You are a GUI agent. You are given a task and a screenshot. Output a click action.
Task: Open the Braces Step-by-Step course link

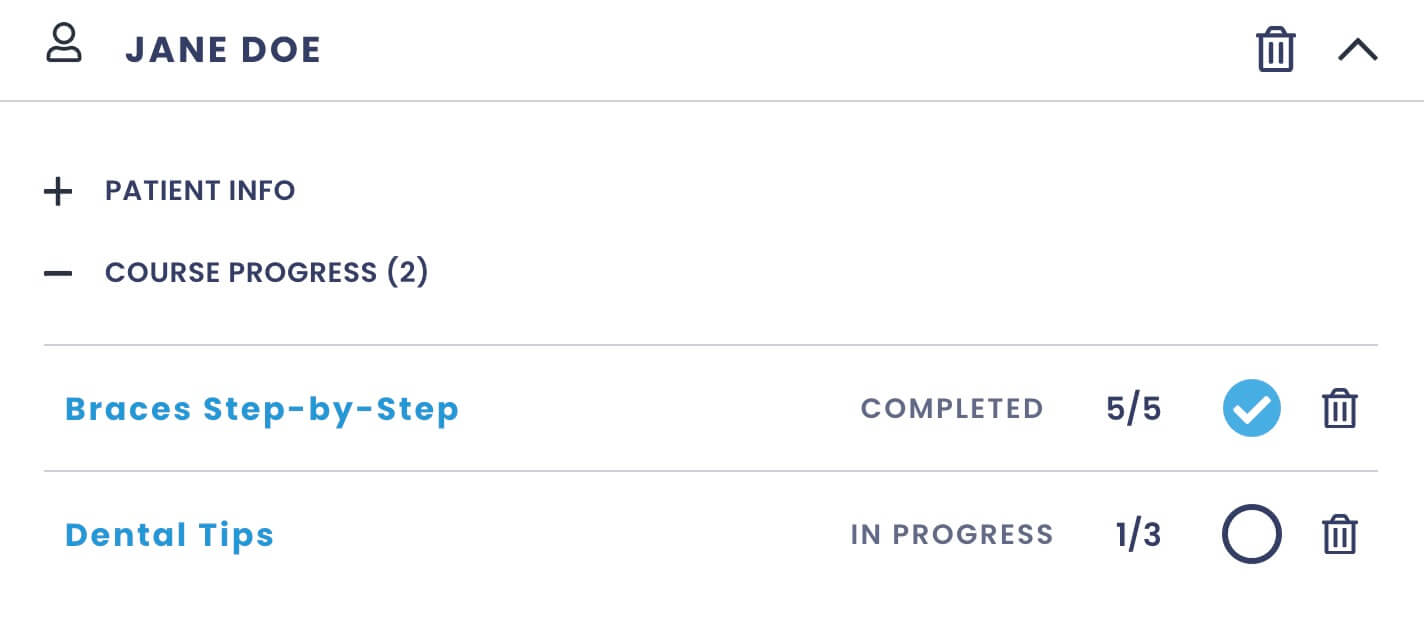coord(262,409)
